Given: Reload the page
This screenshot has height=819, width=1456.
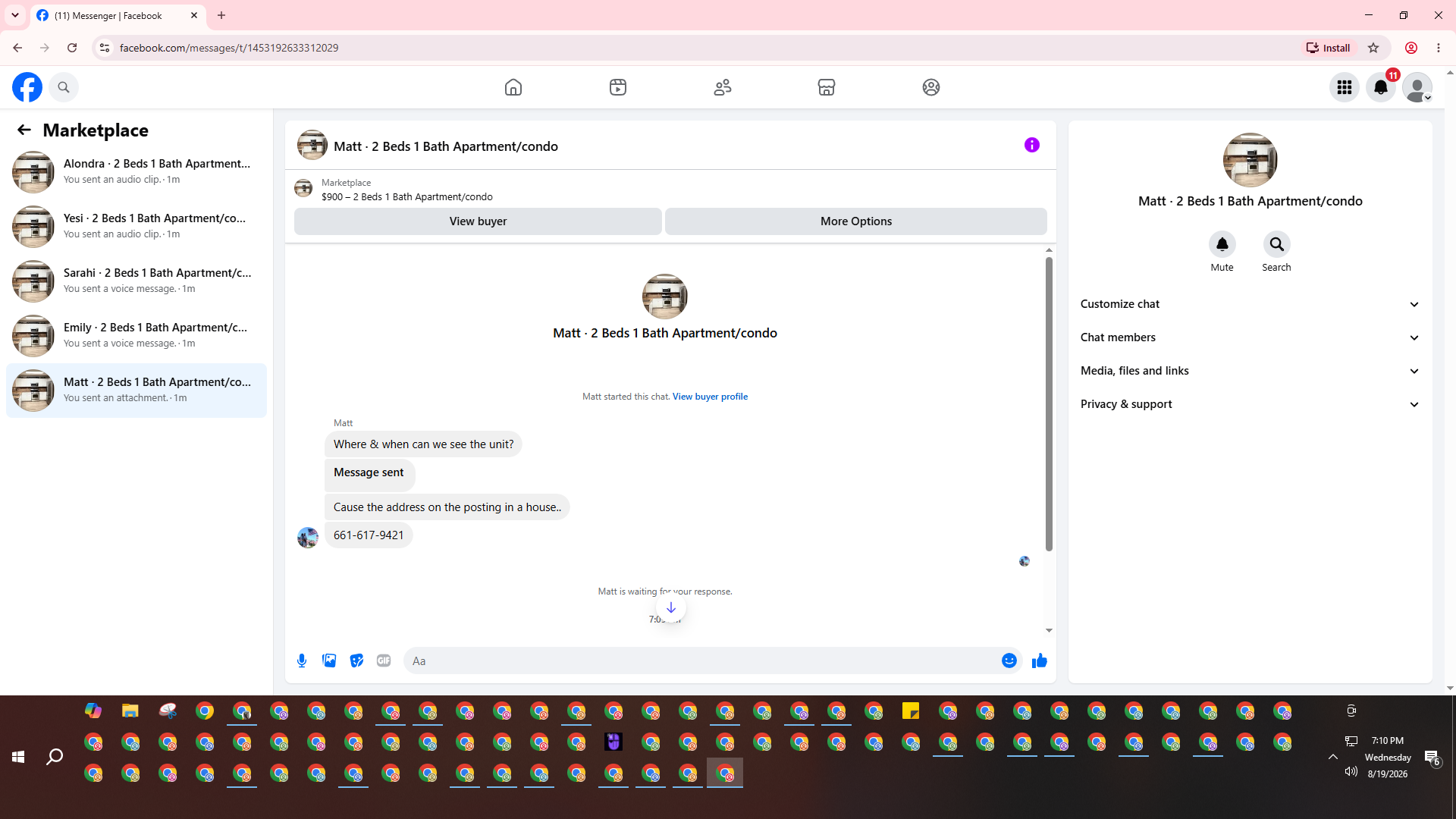Looking at the screenshot, I should [72, 48].
